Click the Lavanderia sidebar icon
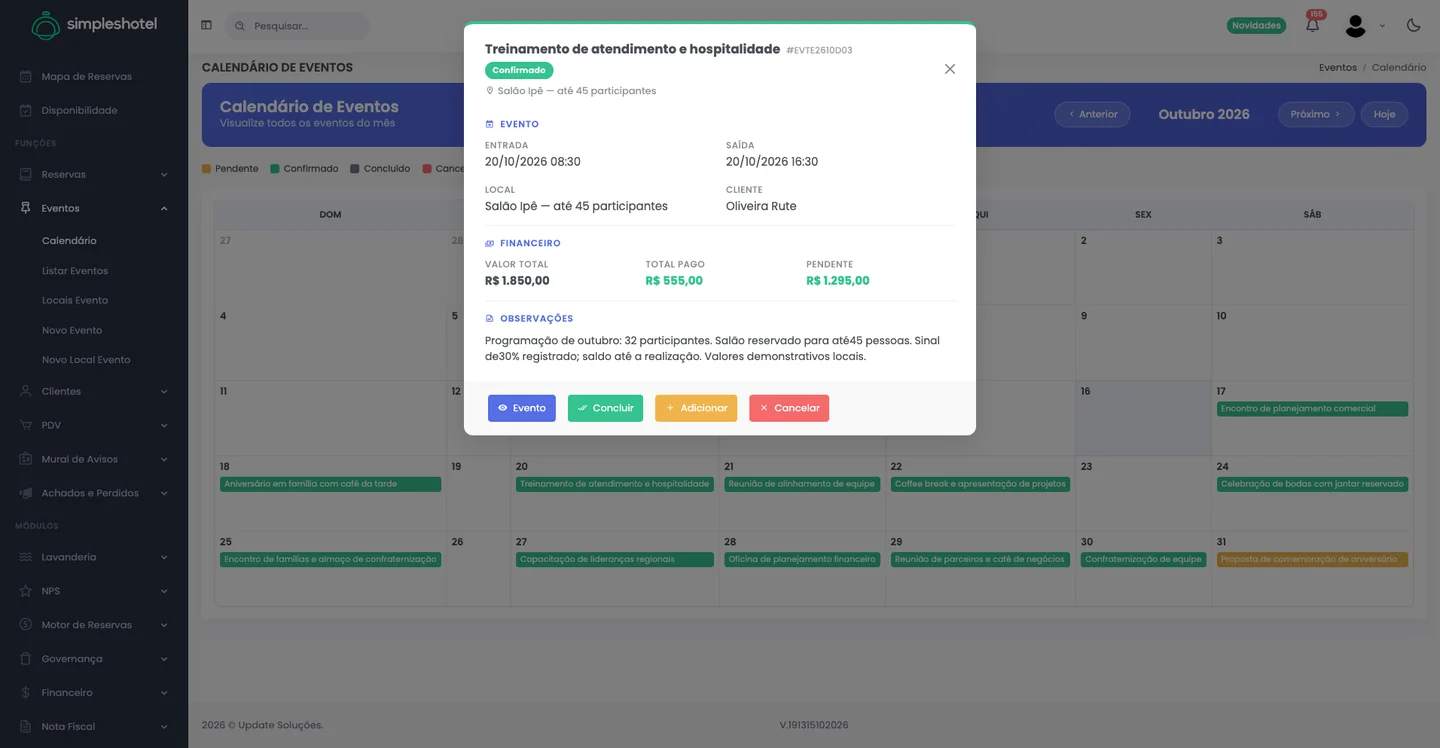The width and height of the screenshot is (1440, 748). (26, 557)
